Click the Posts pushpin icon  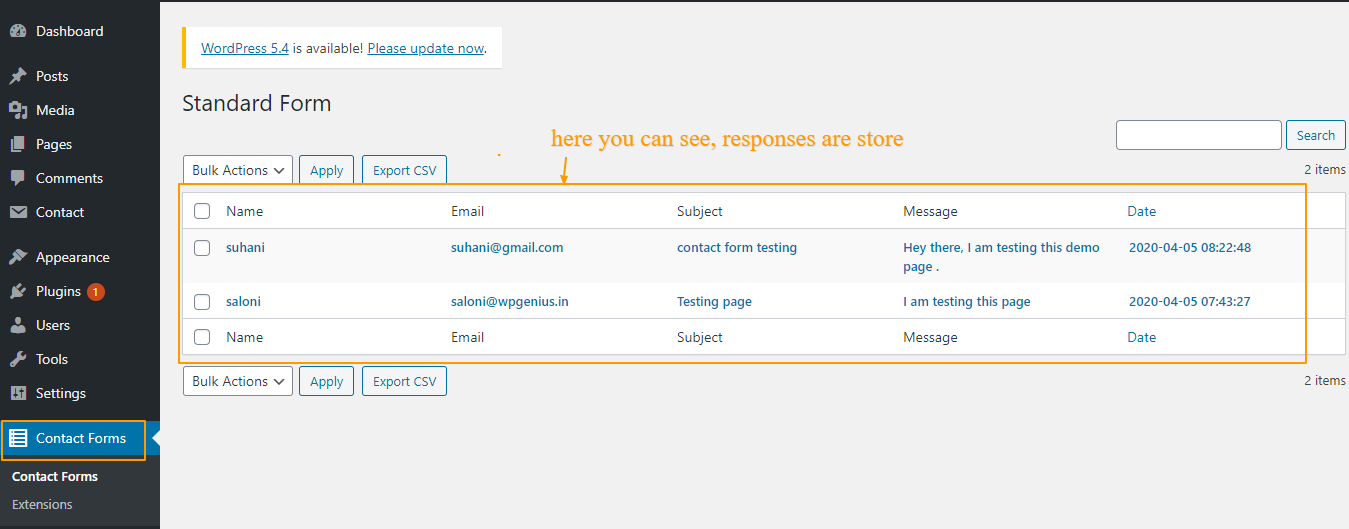click(17, 76)
